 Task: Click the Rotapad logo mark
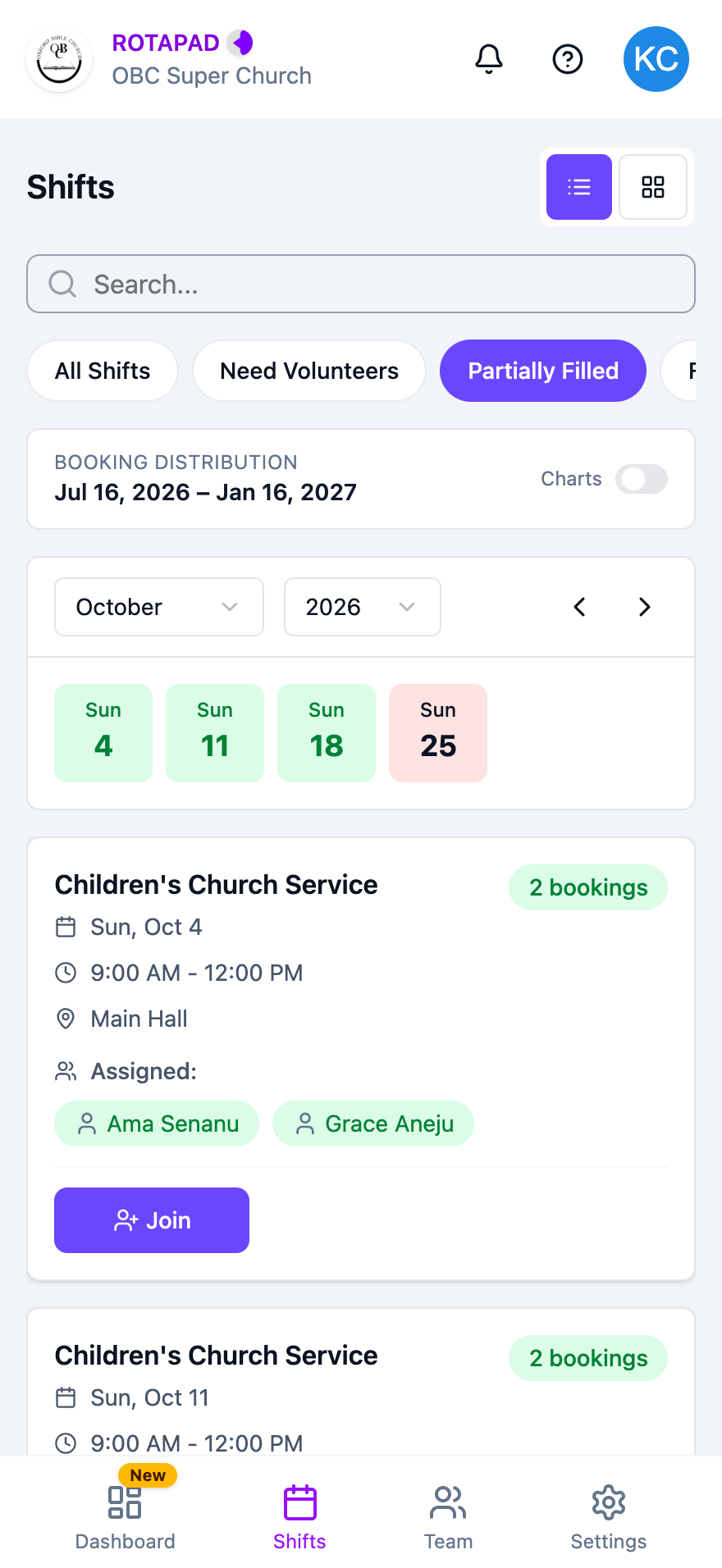click(240, 43)
